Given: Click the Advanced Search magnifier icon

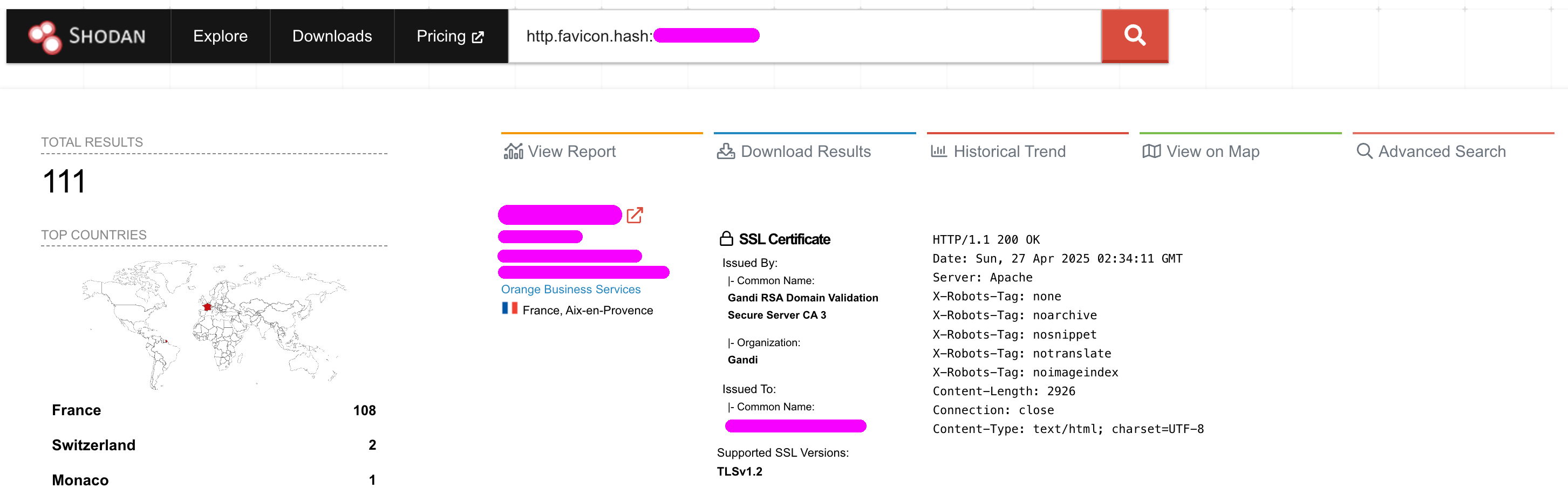Looking at the screenshot, I should tap(1364, 151).
